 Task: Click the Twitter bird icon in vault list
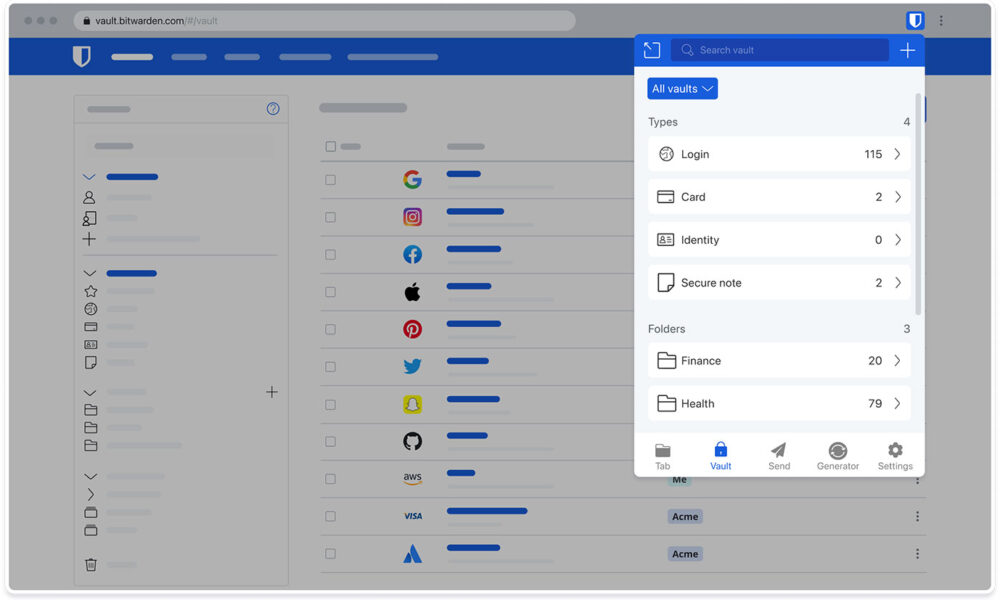click(x=413, y=367)
